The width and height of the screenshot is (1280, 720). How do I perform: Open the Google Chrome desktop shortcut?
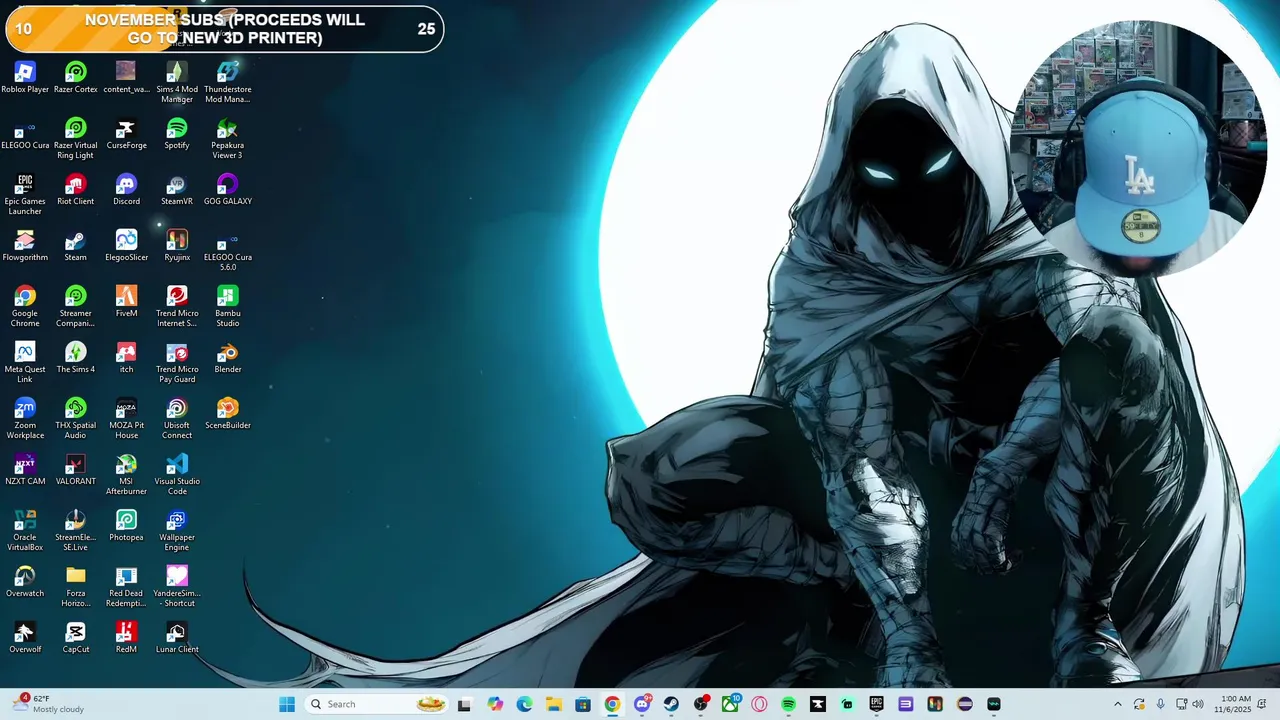[25, 306]
